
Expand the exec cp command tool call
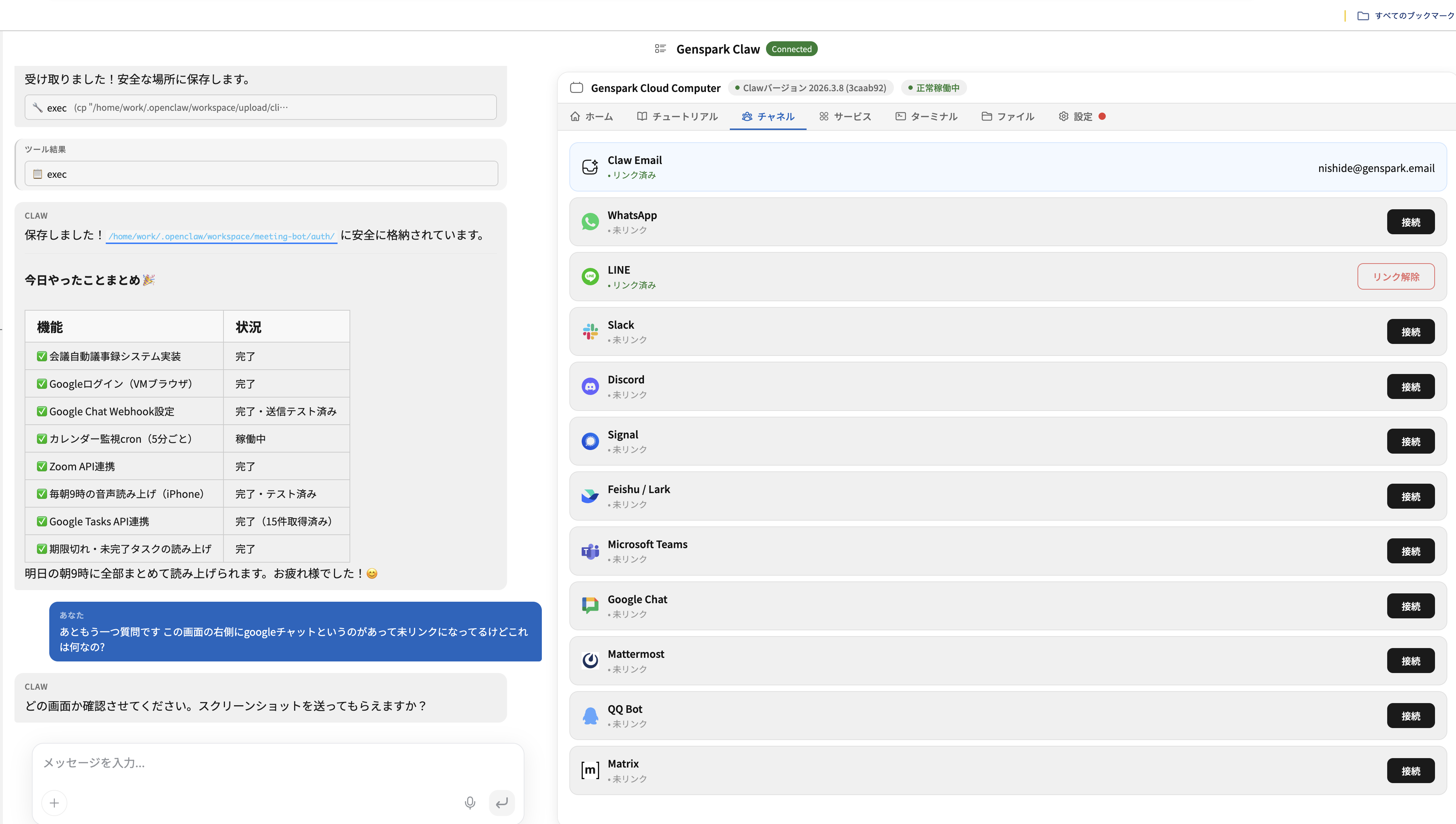coord(260,108)
